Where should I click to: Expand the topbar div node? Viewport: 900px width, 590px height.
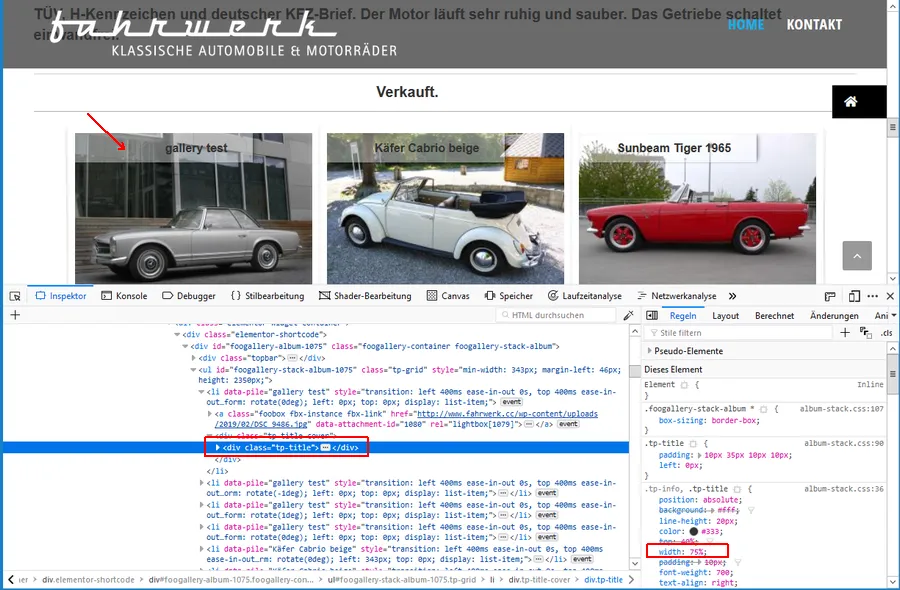point(193,358)
